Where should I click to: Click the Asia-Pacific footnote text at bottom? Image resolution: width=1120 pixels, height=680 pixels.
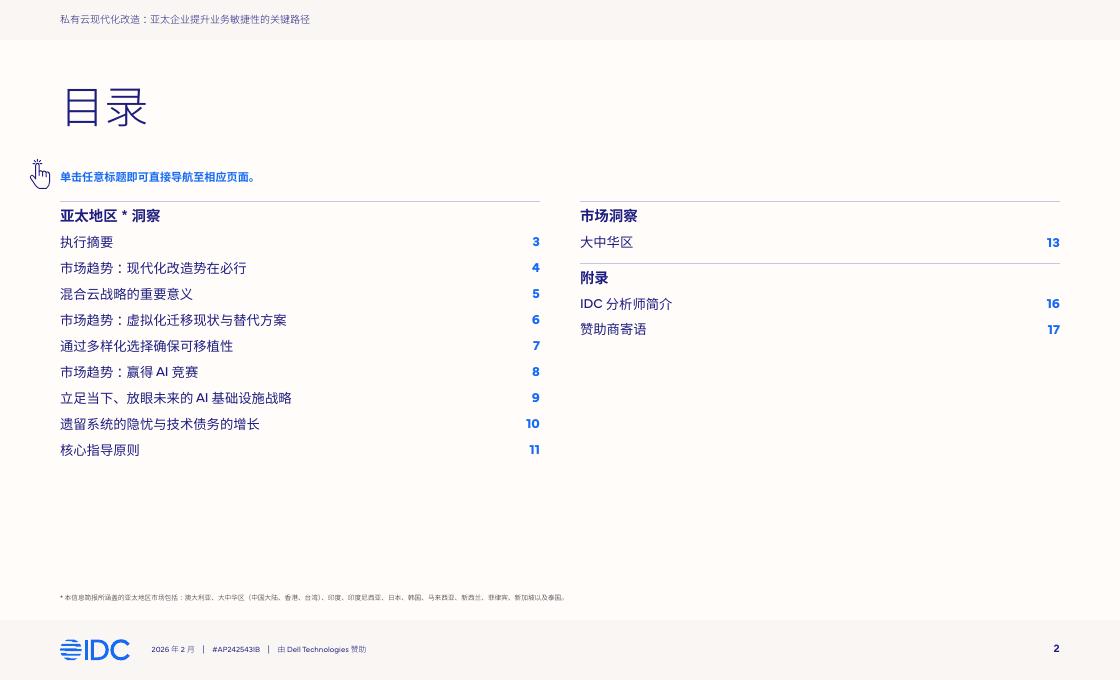tap(313, 597)
